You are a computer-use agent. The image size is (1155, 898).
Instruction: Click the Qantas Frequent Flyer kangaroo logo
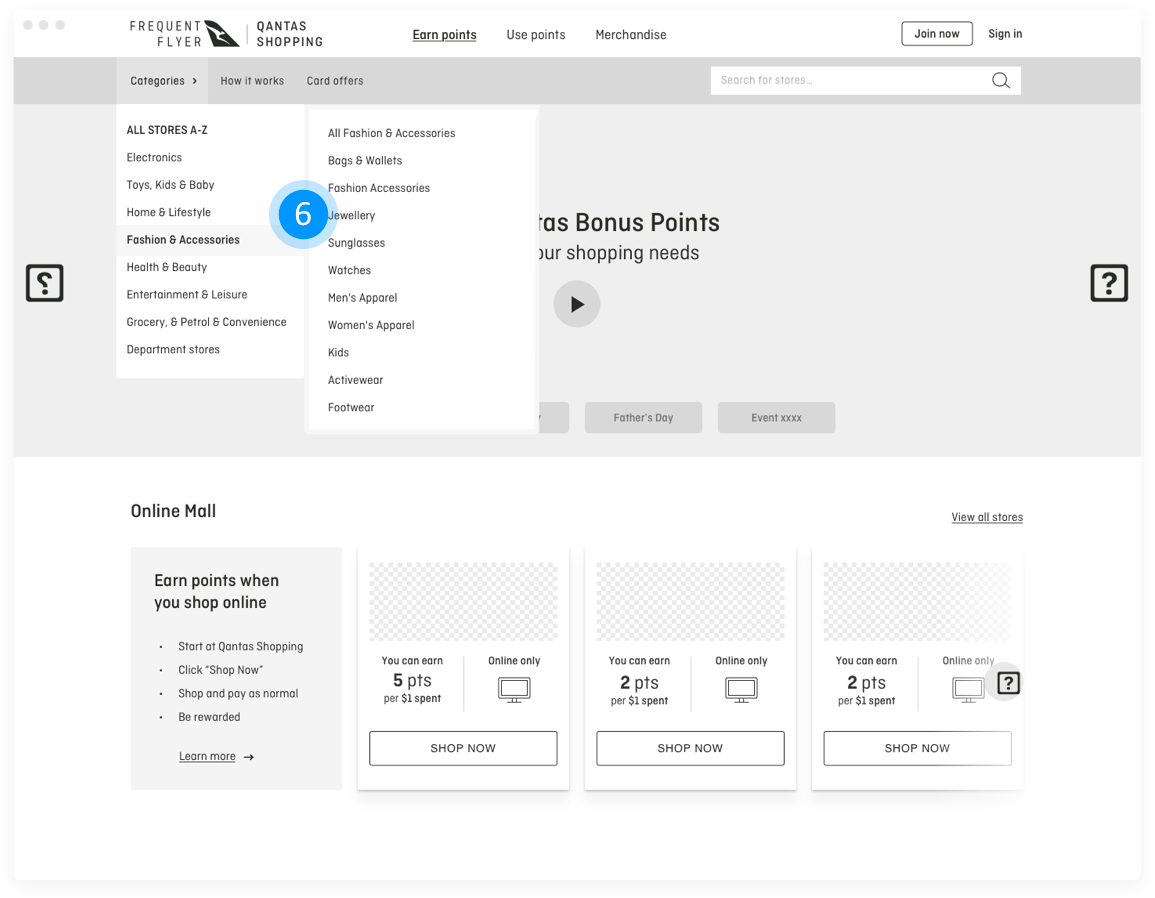(221, 34)
